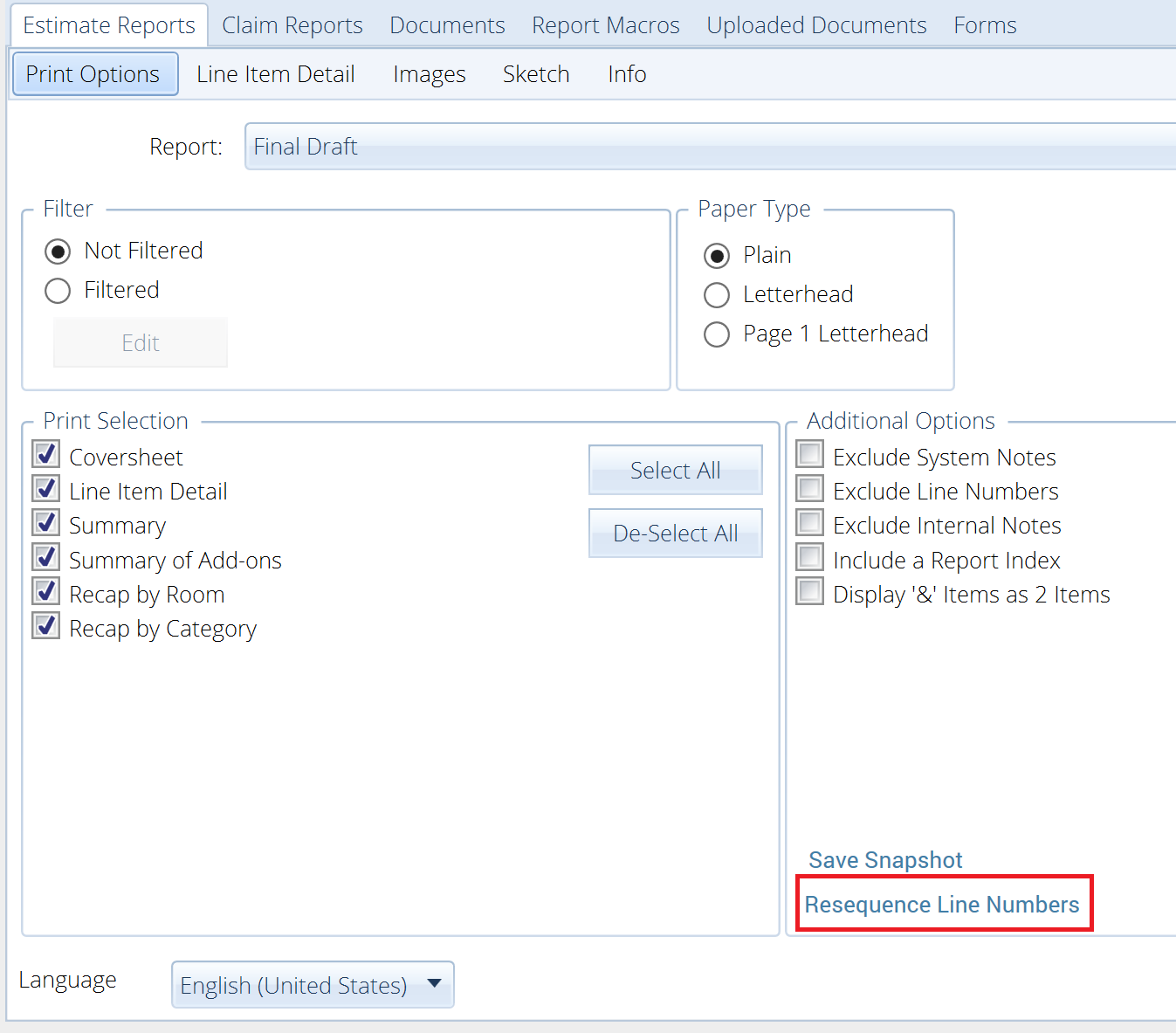Choose Page 1 Letterhead paper type

click(x=717, y=334)
